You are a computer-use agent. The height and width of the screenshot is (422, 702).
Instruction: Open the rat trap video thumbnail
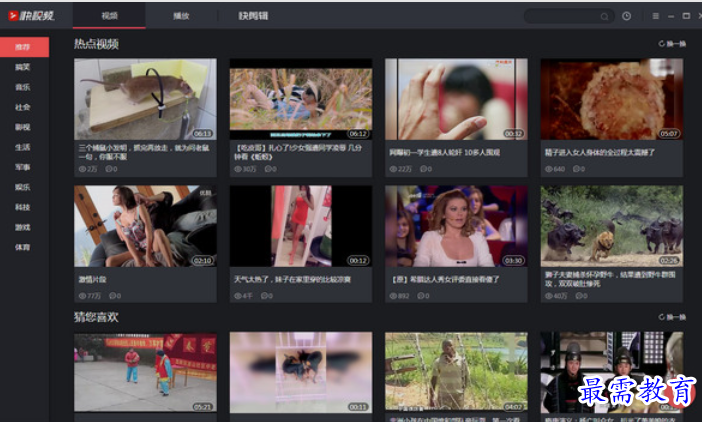point(145,99)
